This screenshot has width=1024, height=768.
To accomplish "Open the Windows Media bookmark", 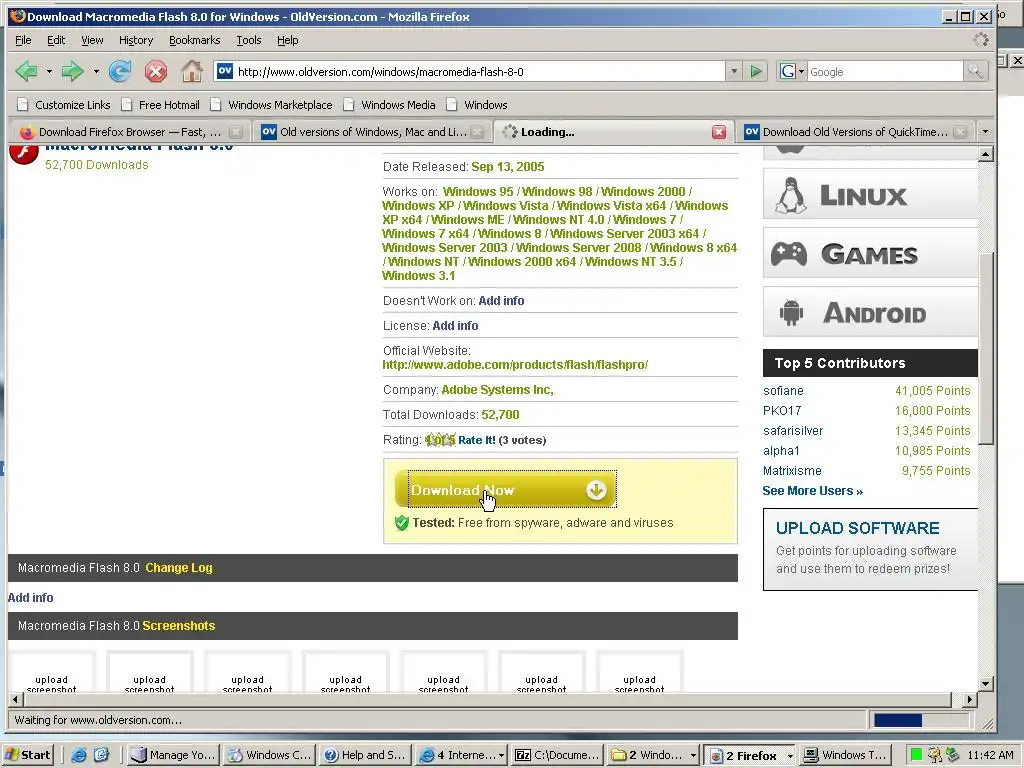I will 390,104.
